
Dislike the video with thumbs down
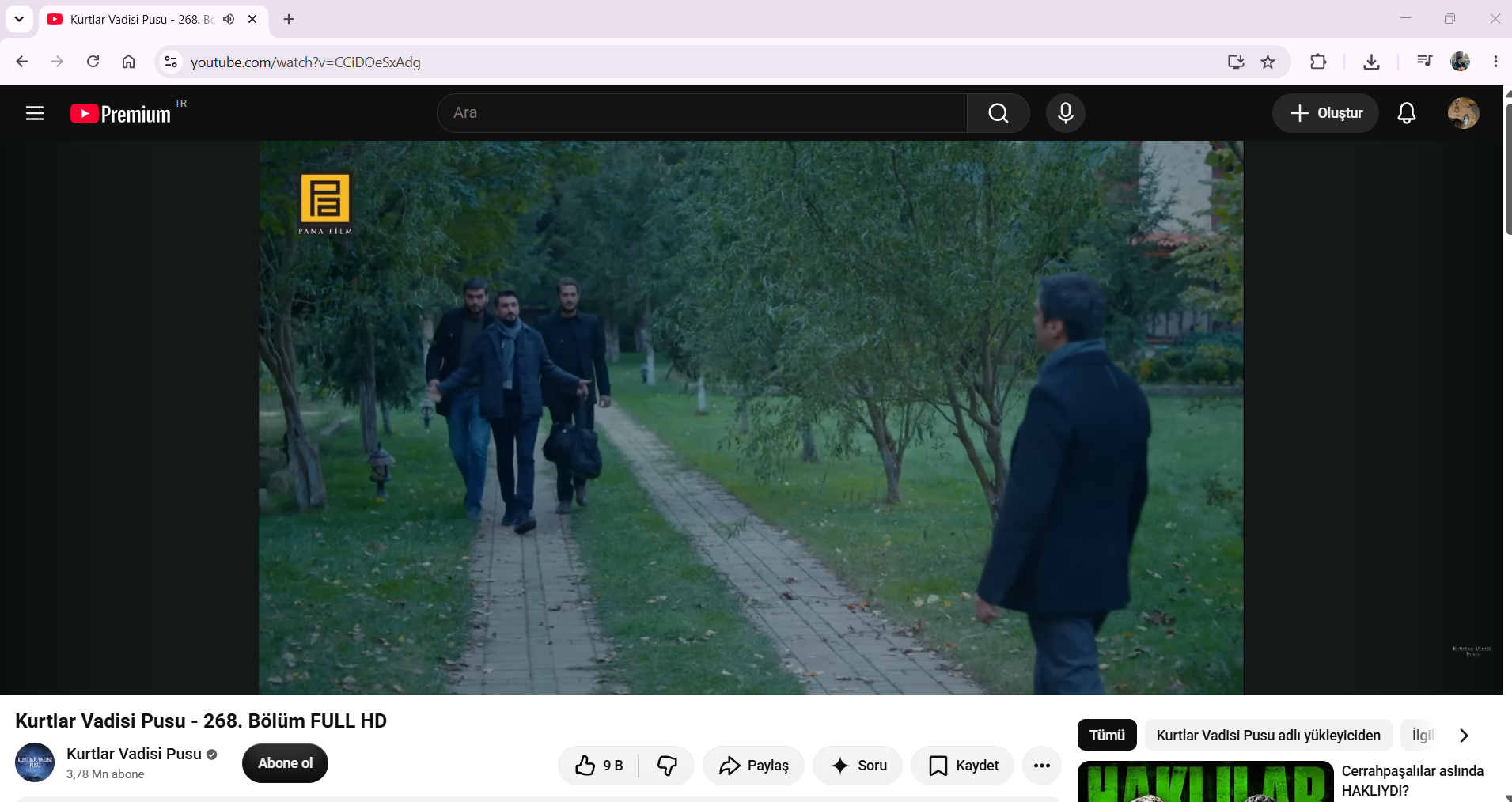pyautogui.click(x=667, y=765)
